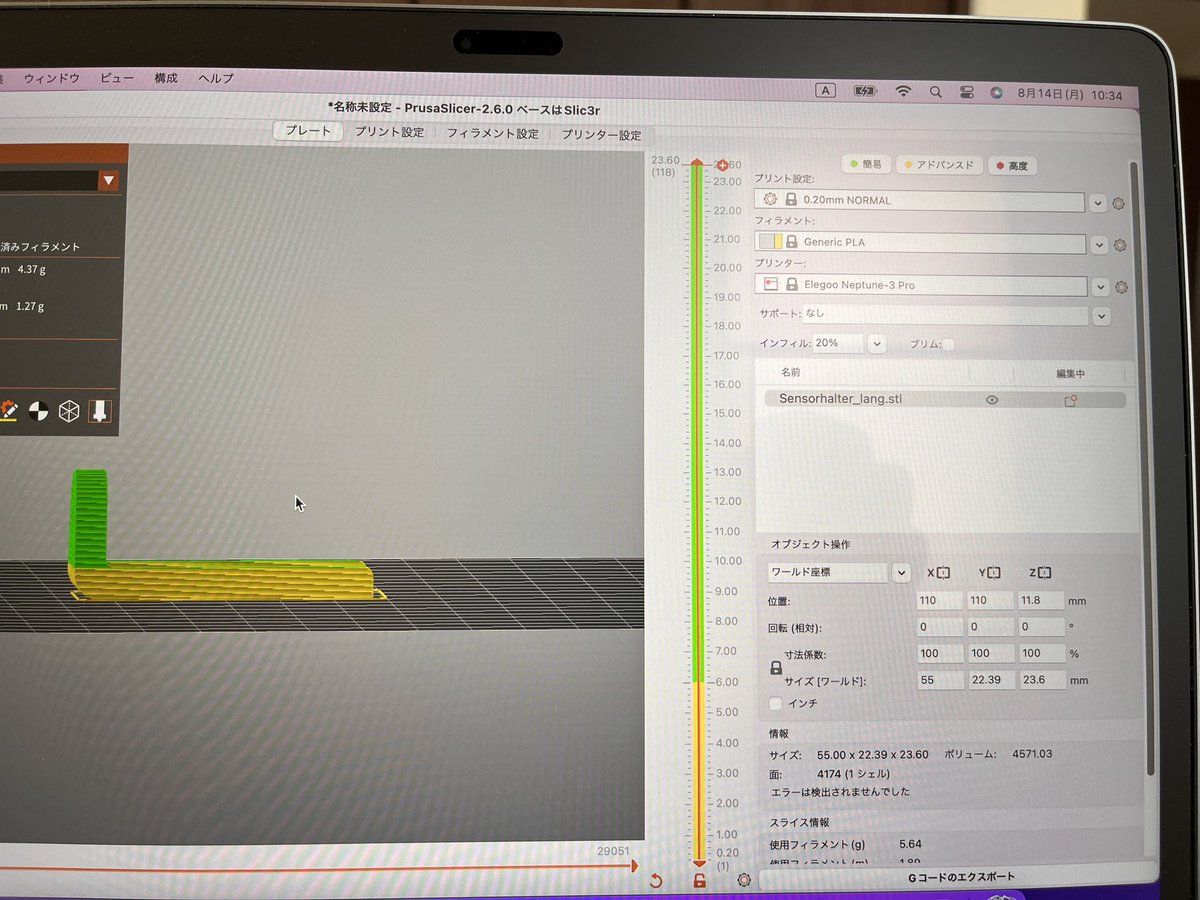Viewport: 1200px width, 900px height.
Task: Expand the filament preset dropdown
Action: (x=1099, y=245)
